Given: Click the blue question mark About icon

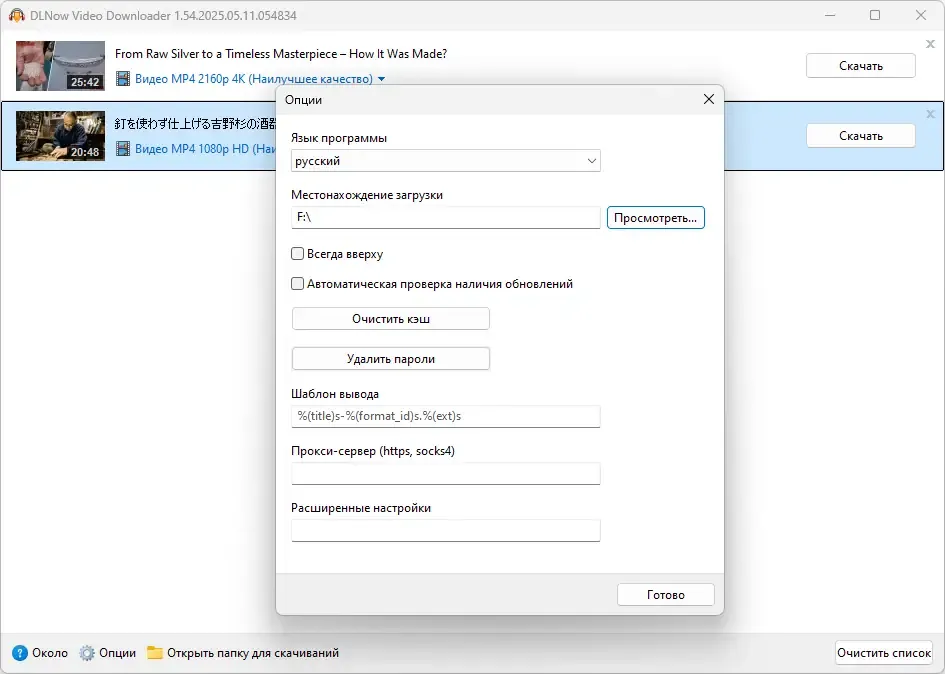Looking at the screenshot, I should [x=20, y=653].
